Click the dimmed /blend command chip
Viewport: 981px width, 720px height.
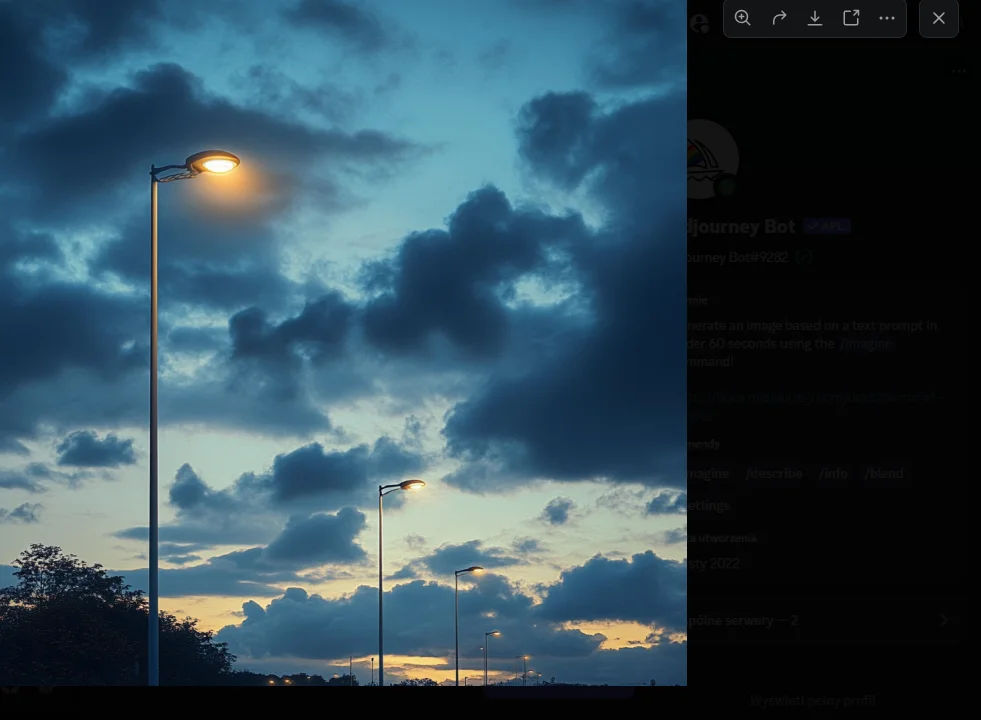coord(883,474)
